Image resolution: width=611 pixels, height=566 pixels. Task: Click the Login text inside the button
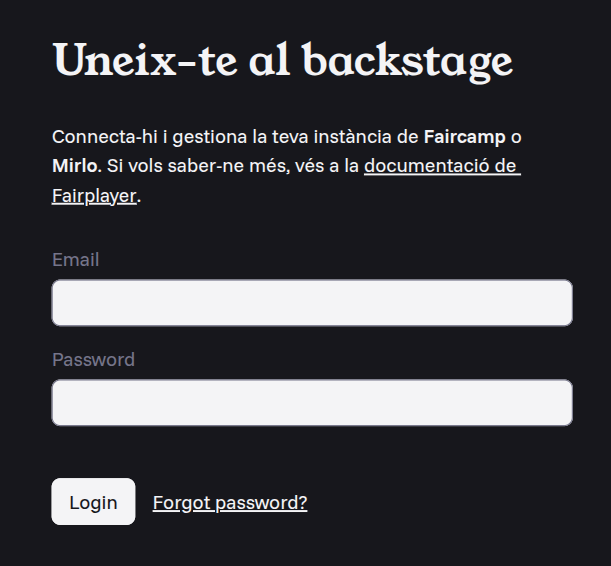point(94,503)
